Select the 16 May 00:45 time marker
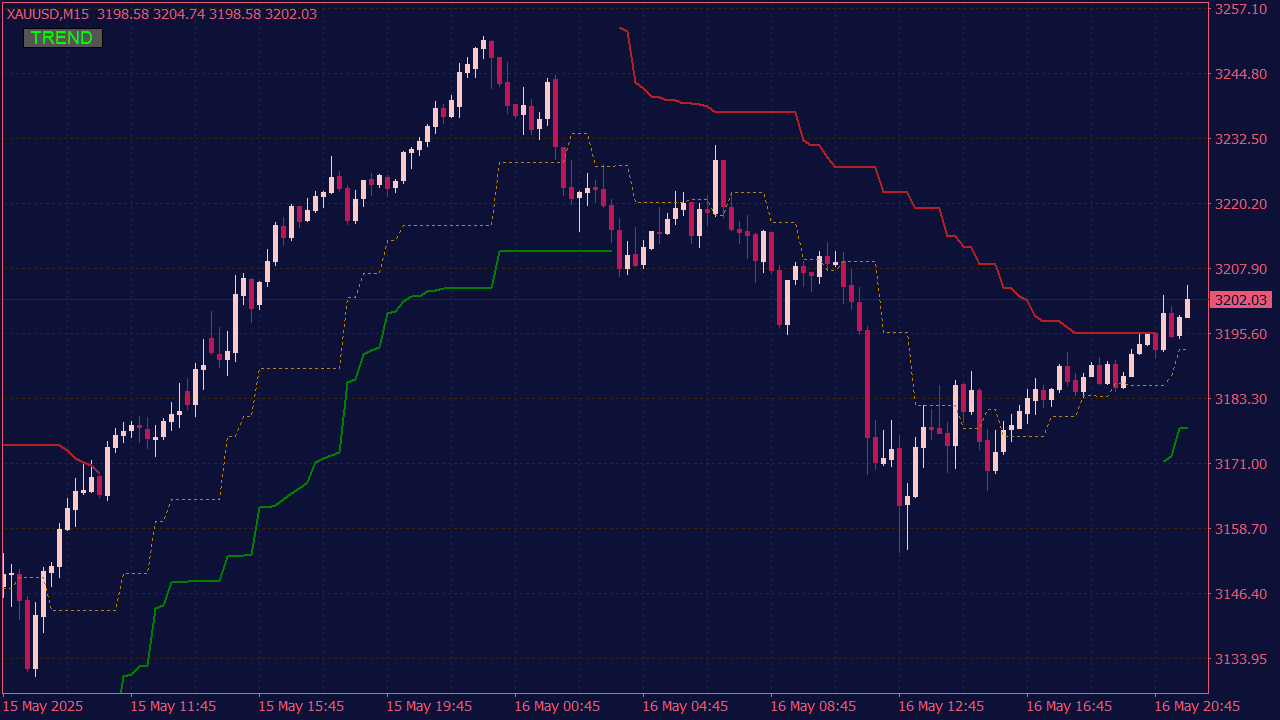The width and height of the screenshot is (1280, 720). coord(557,707)
